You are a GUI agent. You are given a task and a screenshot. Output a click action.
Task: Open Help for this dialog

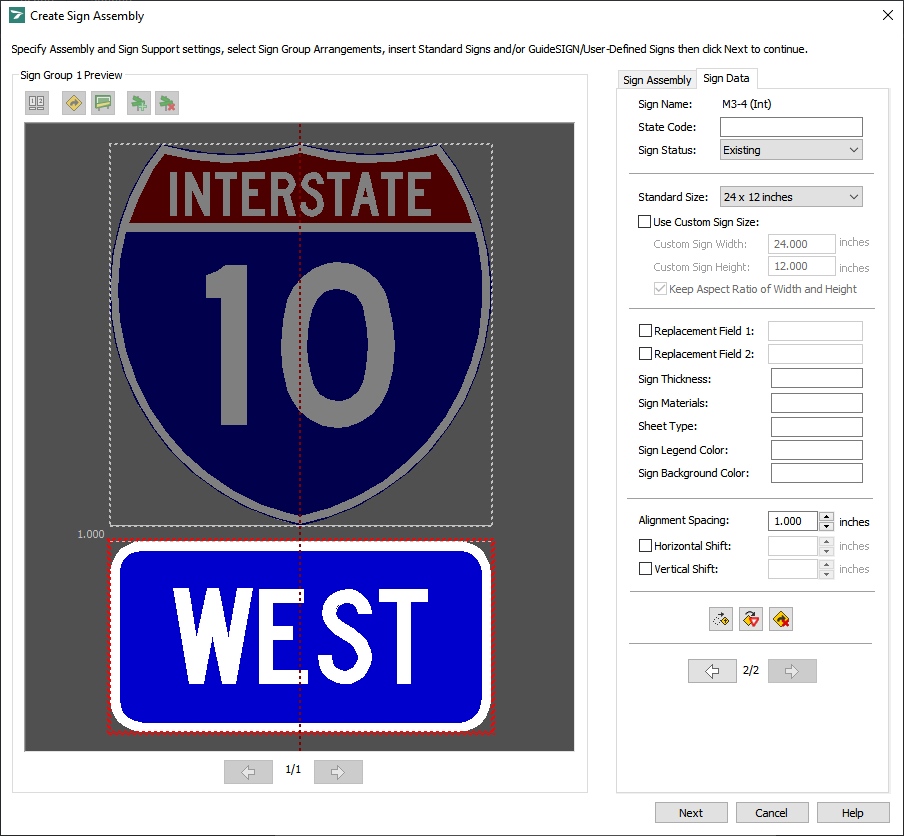pos(853,813)
